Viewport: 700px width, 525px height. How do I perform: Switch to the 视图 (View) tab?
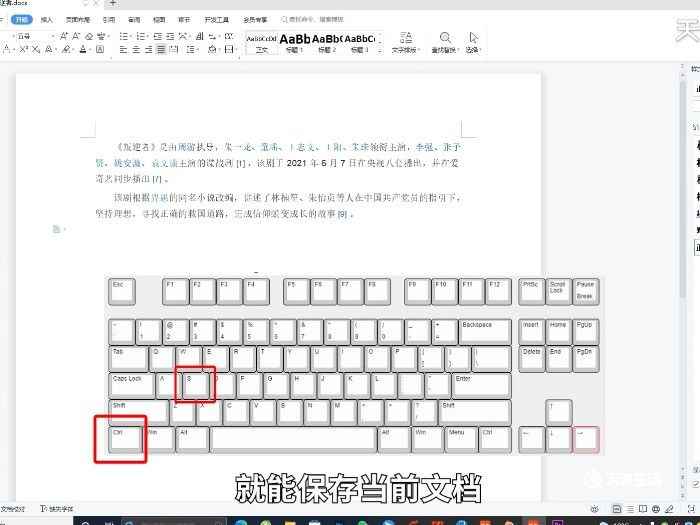pos(159,20)
